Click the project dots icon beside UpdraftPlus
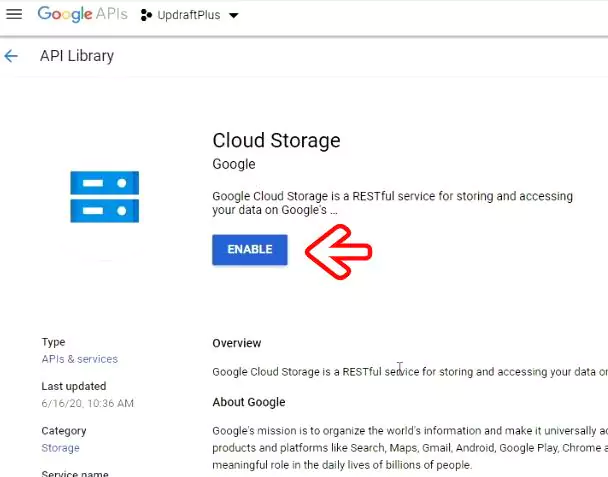608x477 pixels. [x=146, y=16]
